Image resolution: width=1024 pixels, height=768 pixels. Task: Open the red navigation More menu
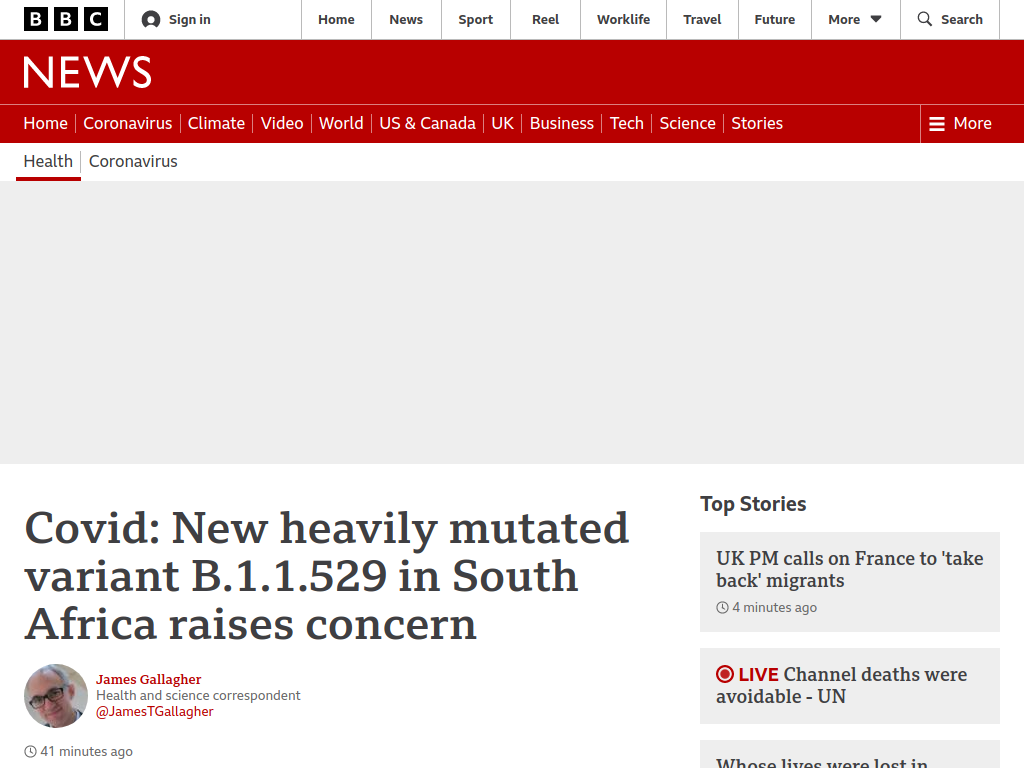[x=960, y=123]
